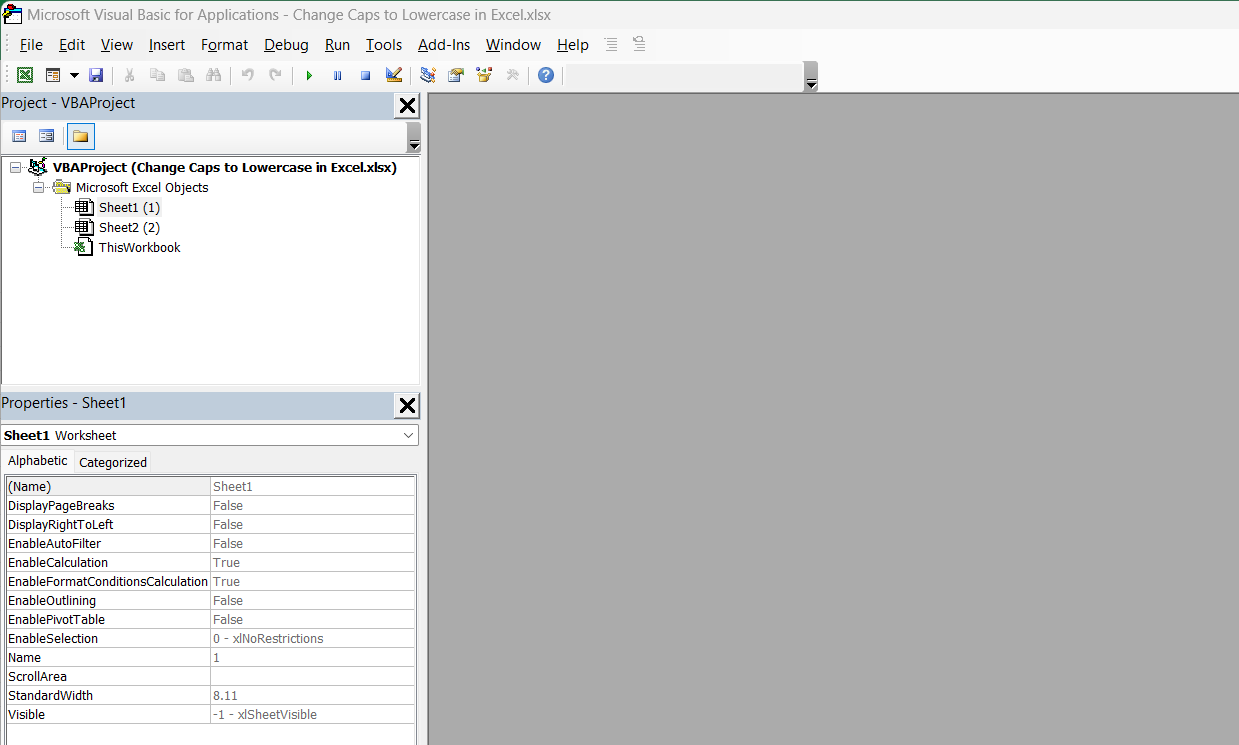1239x745 pixels.
Task: Open the Add-Ins menu
Action: (x=444, y=45)
